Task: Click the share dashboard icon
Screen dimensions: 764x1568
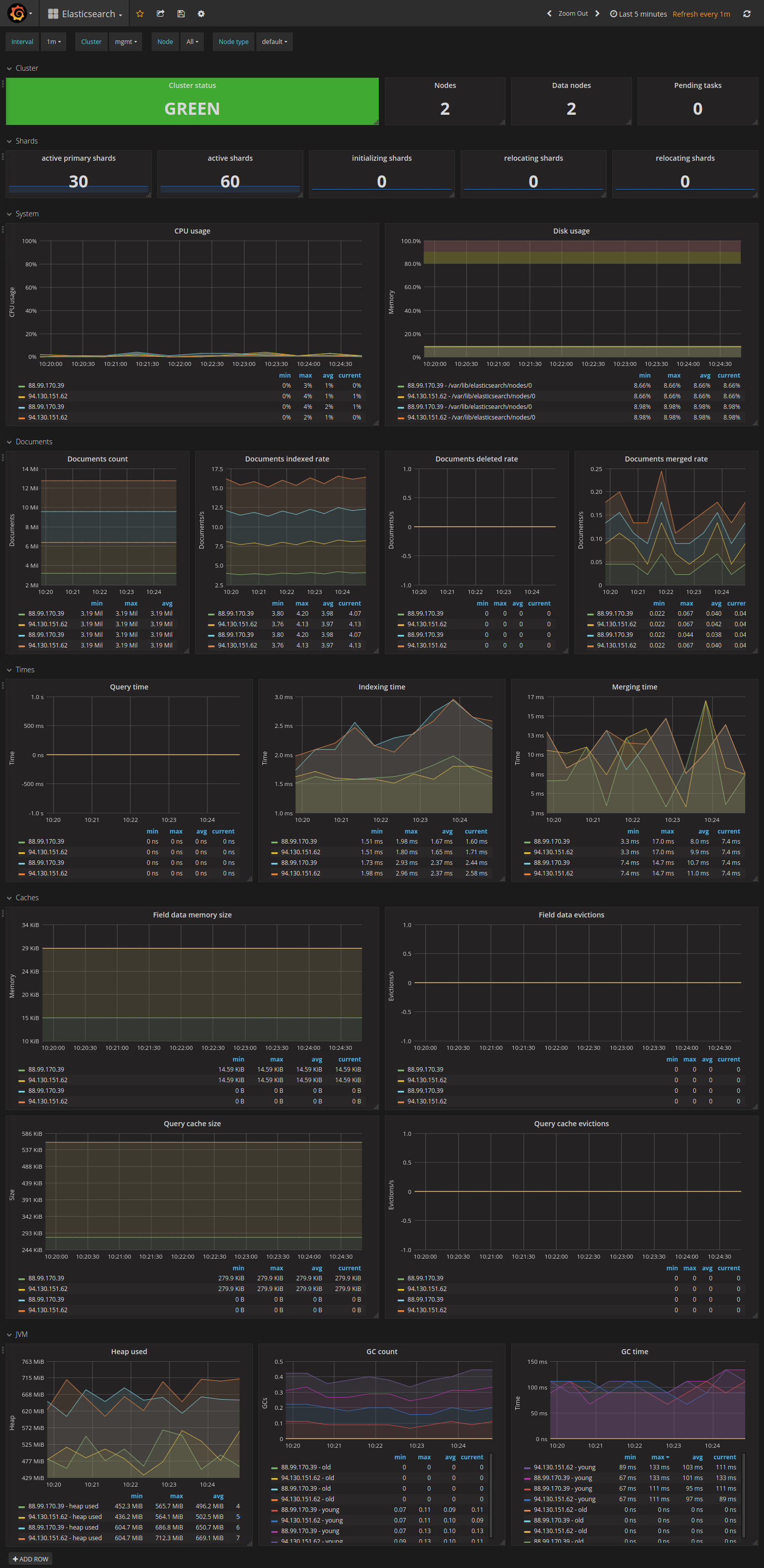Action: (x=161, y=13)
